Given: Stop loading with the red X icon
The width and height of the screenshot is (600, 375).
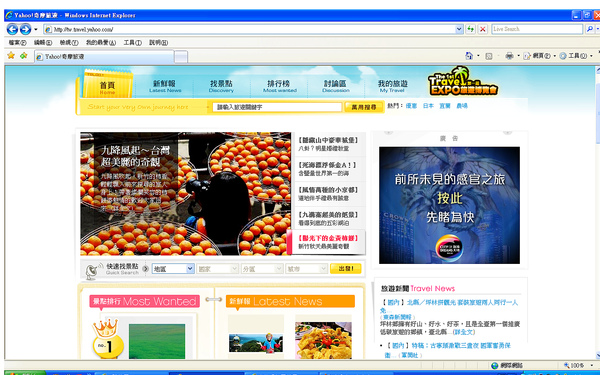Looking at the screenshot, I should click(483, 29).
